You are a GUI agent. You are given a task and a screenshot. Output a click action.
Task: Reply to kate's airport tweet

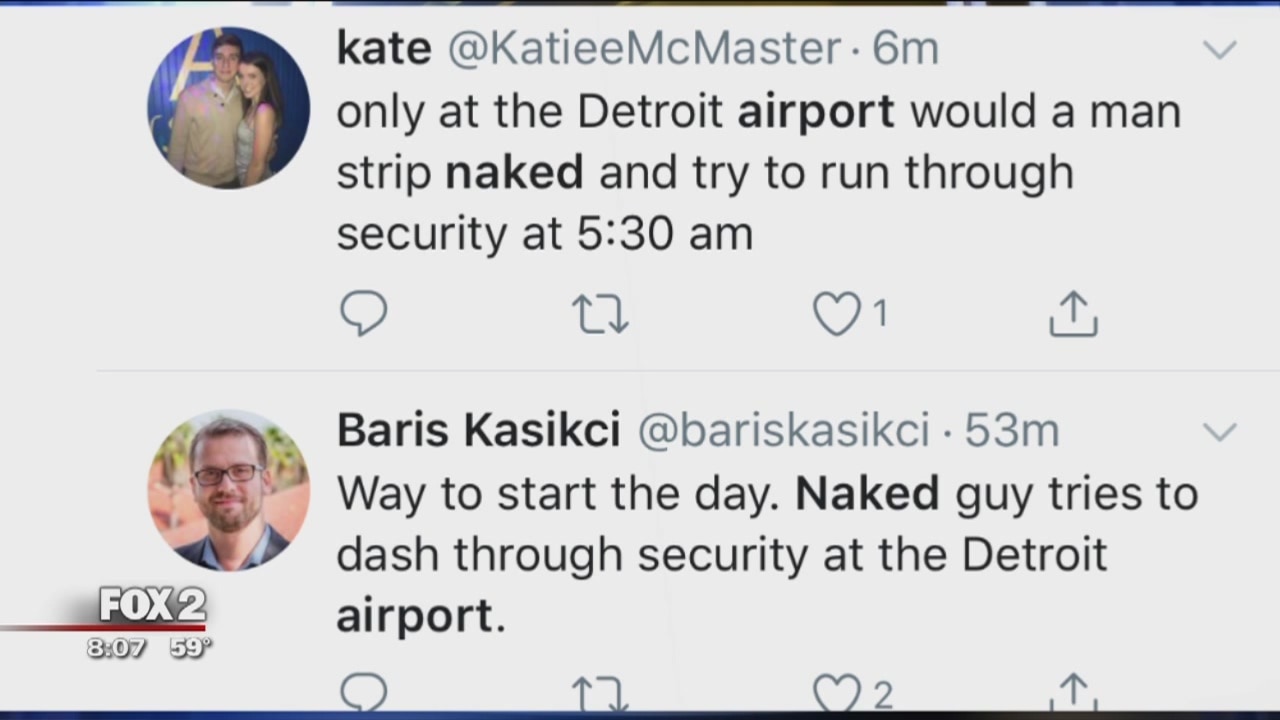pyautogui.click(x=363, y=315)
